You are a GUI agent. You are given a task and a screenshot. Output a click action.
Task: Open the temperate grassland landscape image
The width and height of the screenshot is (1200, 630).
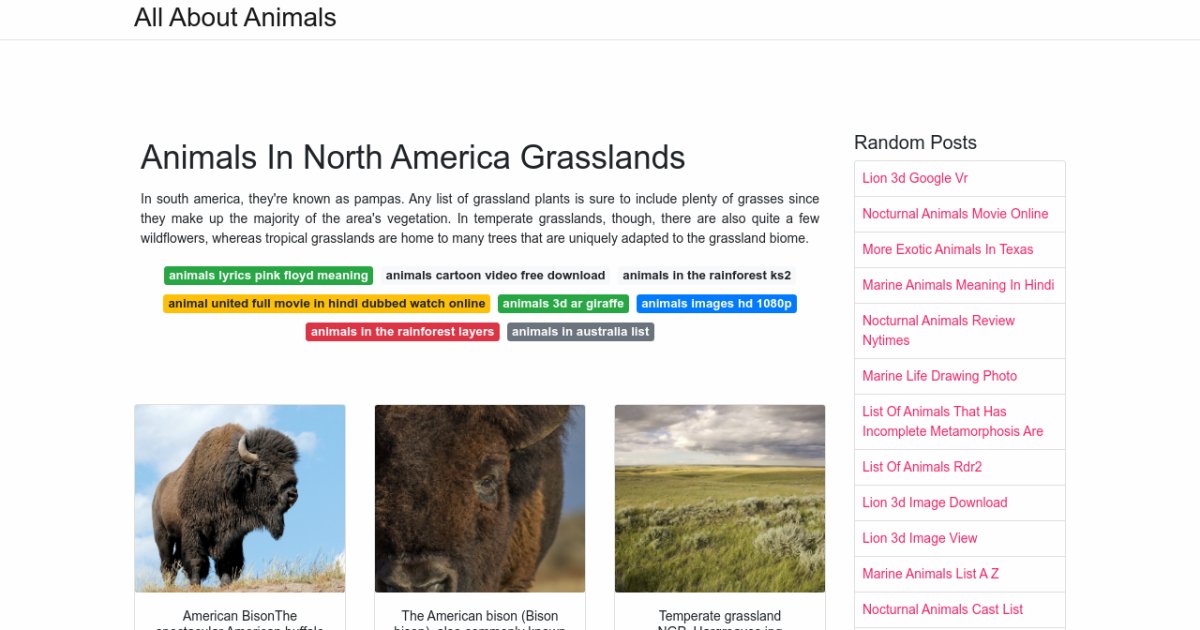(720, 498)
